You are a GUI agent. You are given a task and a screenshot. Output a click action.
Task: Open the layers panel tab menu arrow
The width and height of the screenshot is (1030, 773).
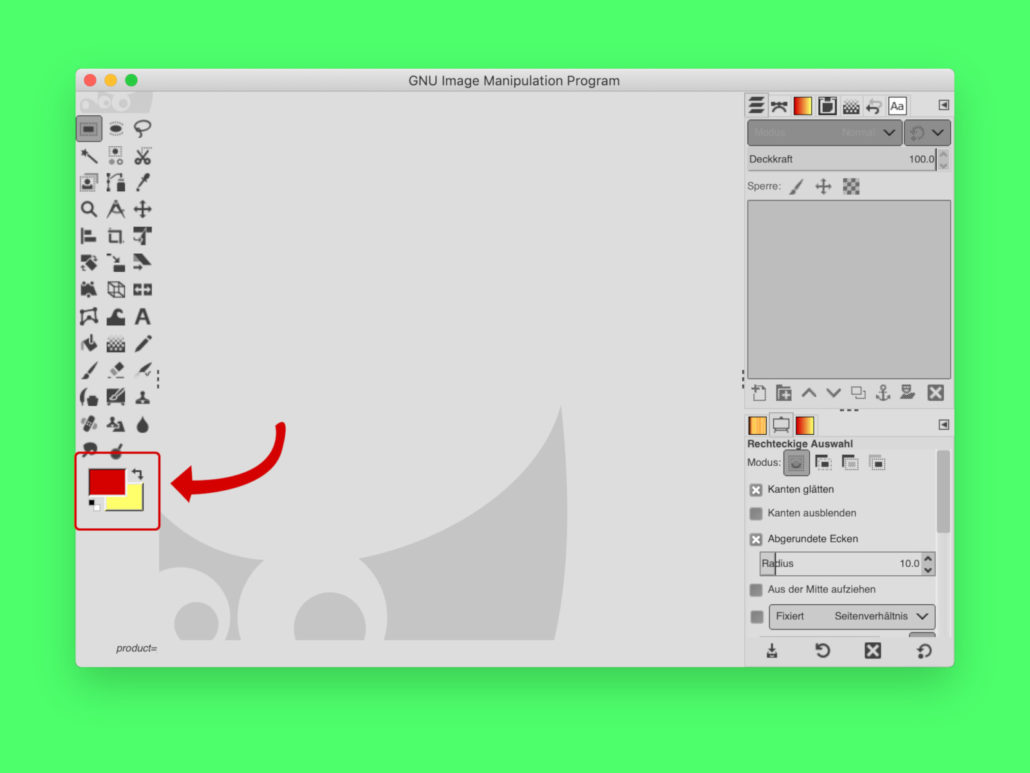click(x=943, y=105)
